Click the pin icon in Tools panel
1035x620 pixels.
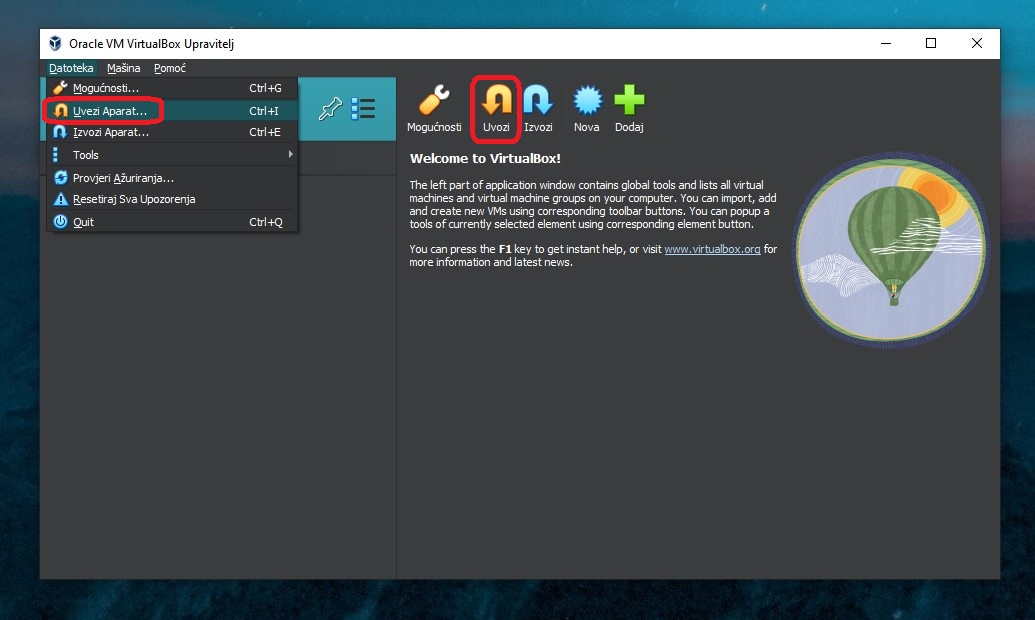(x=330, y=109)
